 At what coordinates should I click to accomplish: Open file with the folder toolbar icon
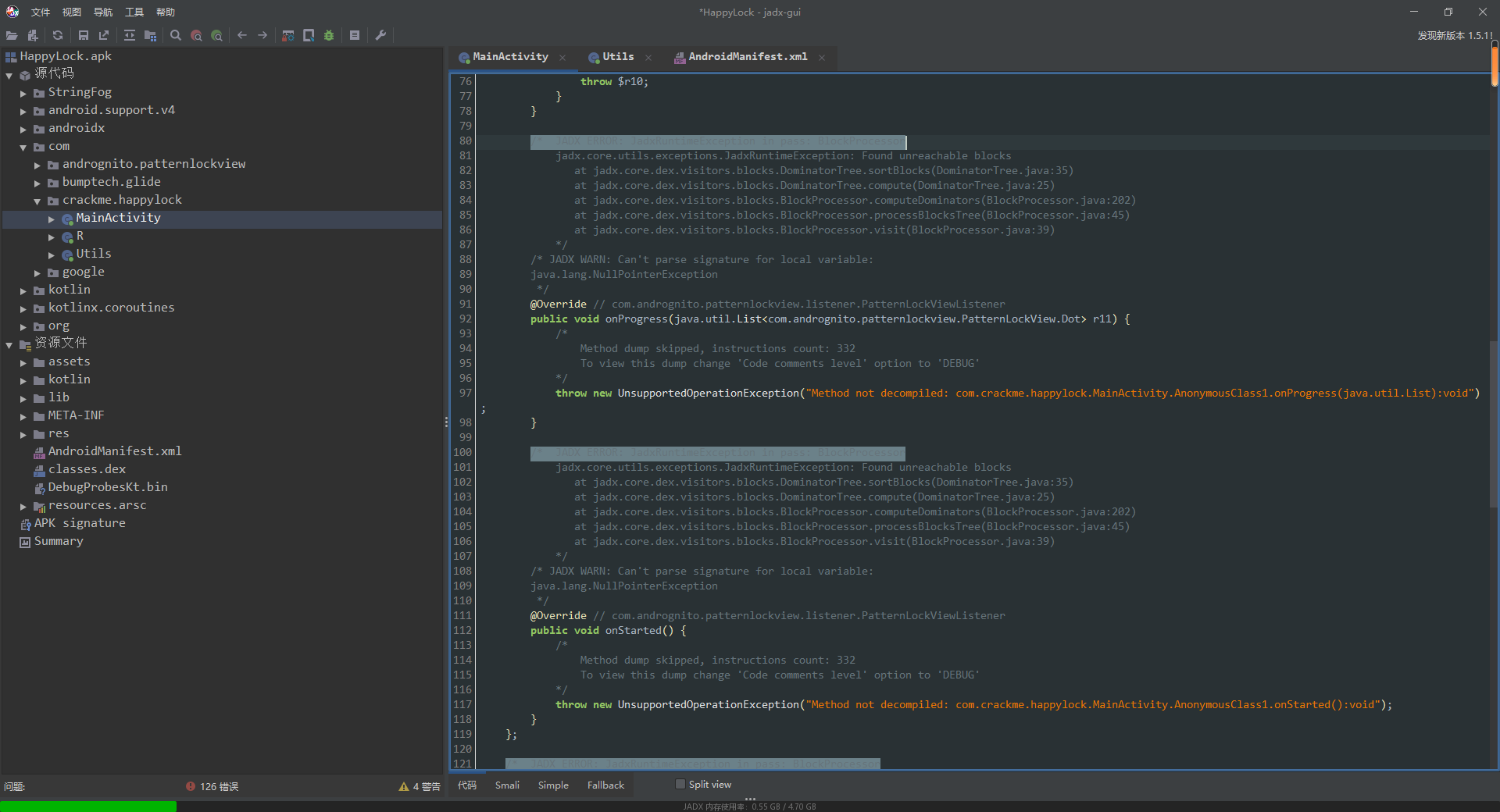12,35
